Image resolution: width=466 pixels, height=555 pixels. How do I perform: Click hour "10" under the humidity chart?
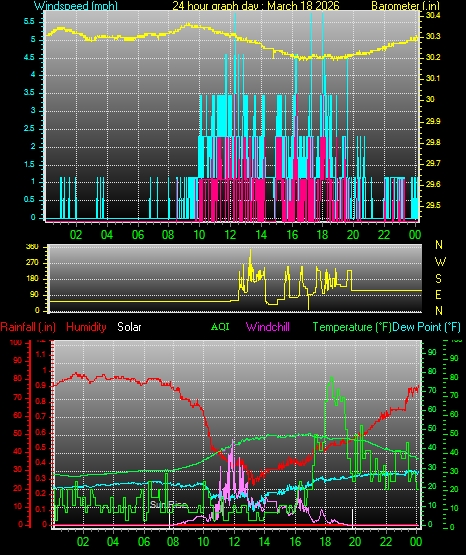203,542
